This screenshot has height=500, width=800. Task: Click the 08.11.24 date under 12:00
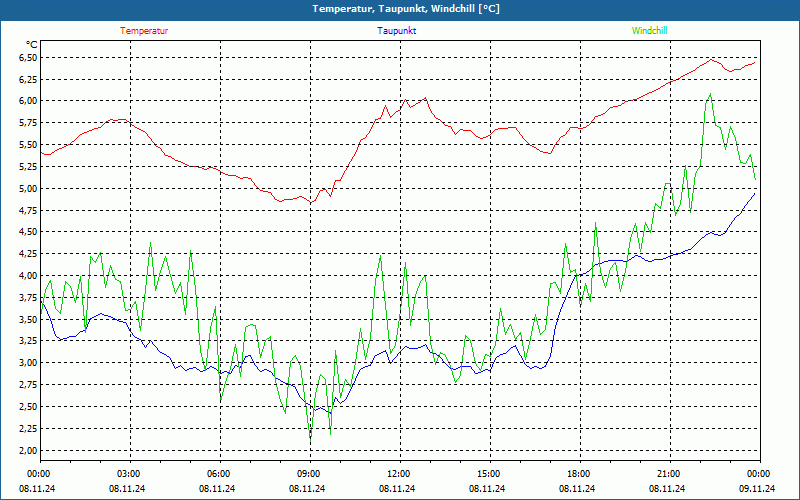397,488
